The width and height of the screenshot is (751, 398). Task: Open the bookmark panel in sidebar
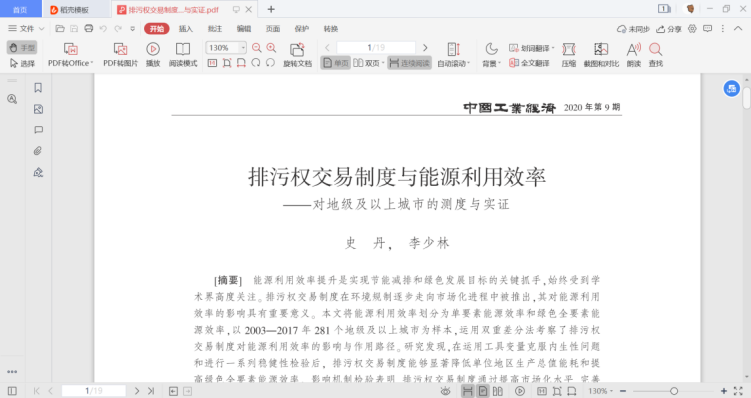coord(38,88)
